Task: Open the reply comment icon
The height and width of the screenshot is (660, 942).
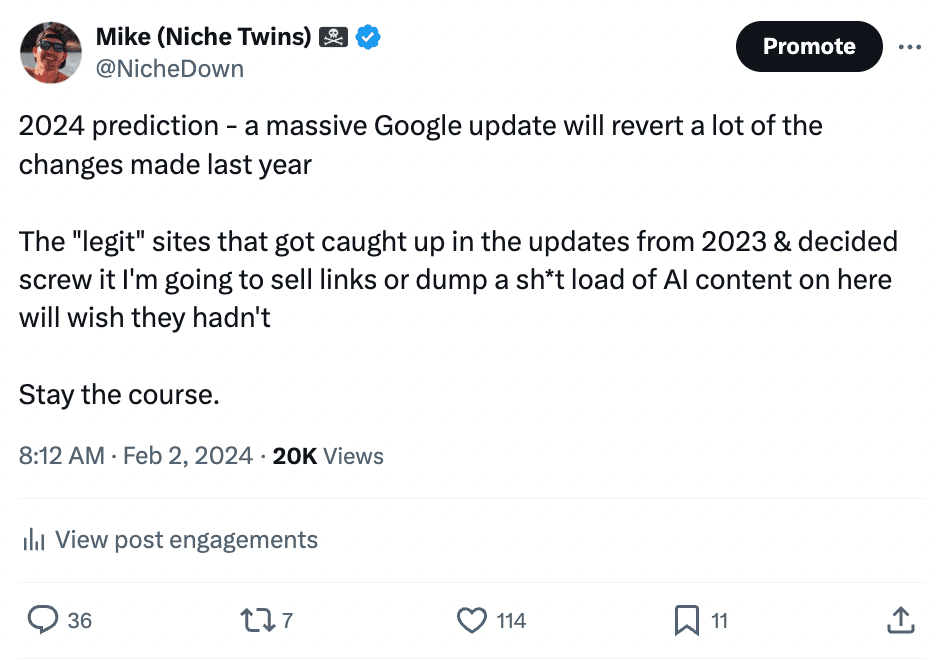Action: 43,620
